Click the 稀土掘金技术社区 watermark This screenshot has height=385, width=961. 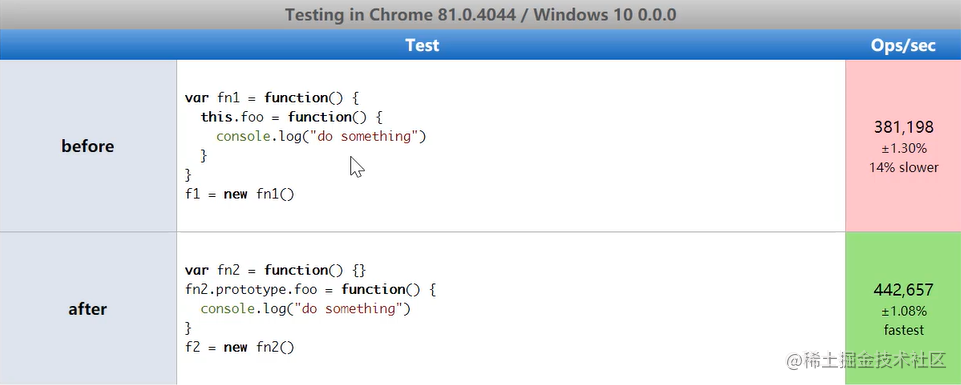click(x=867, y=361)
